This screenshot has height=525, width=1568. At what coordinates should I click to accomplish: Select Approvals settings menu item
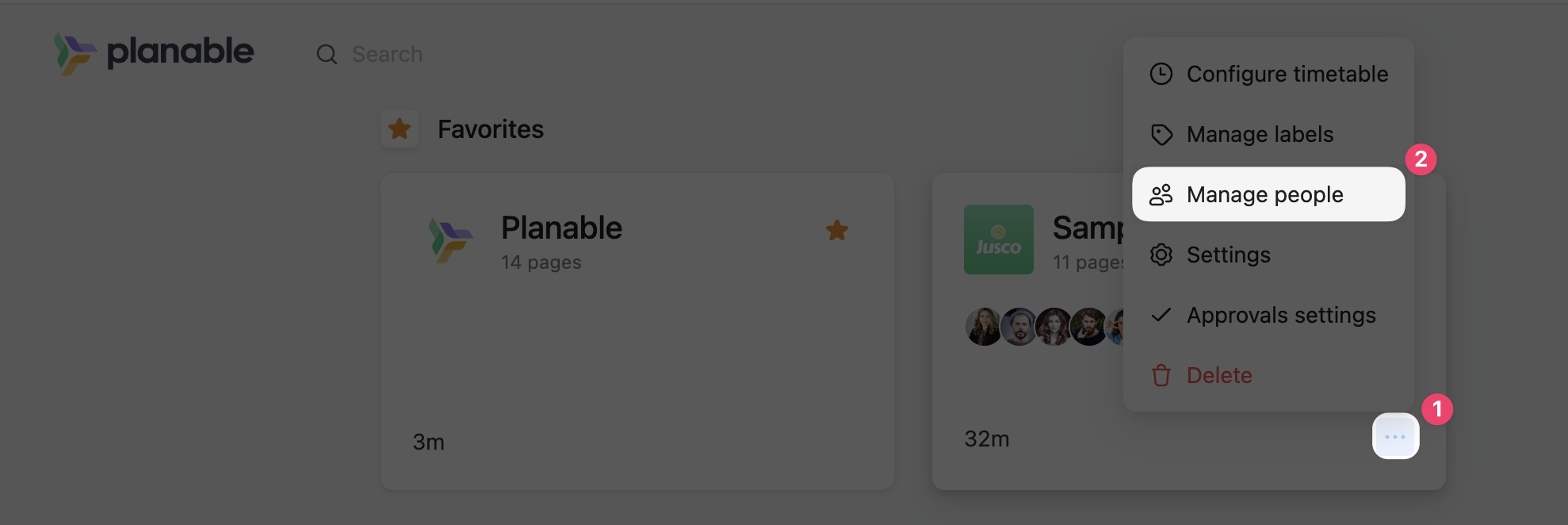(x=1280, y=315)
